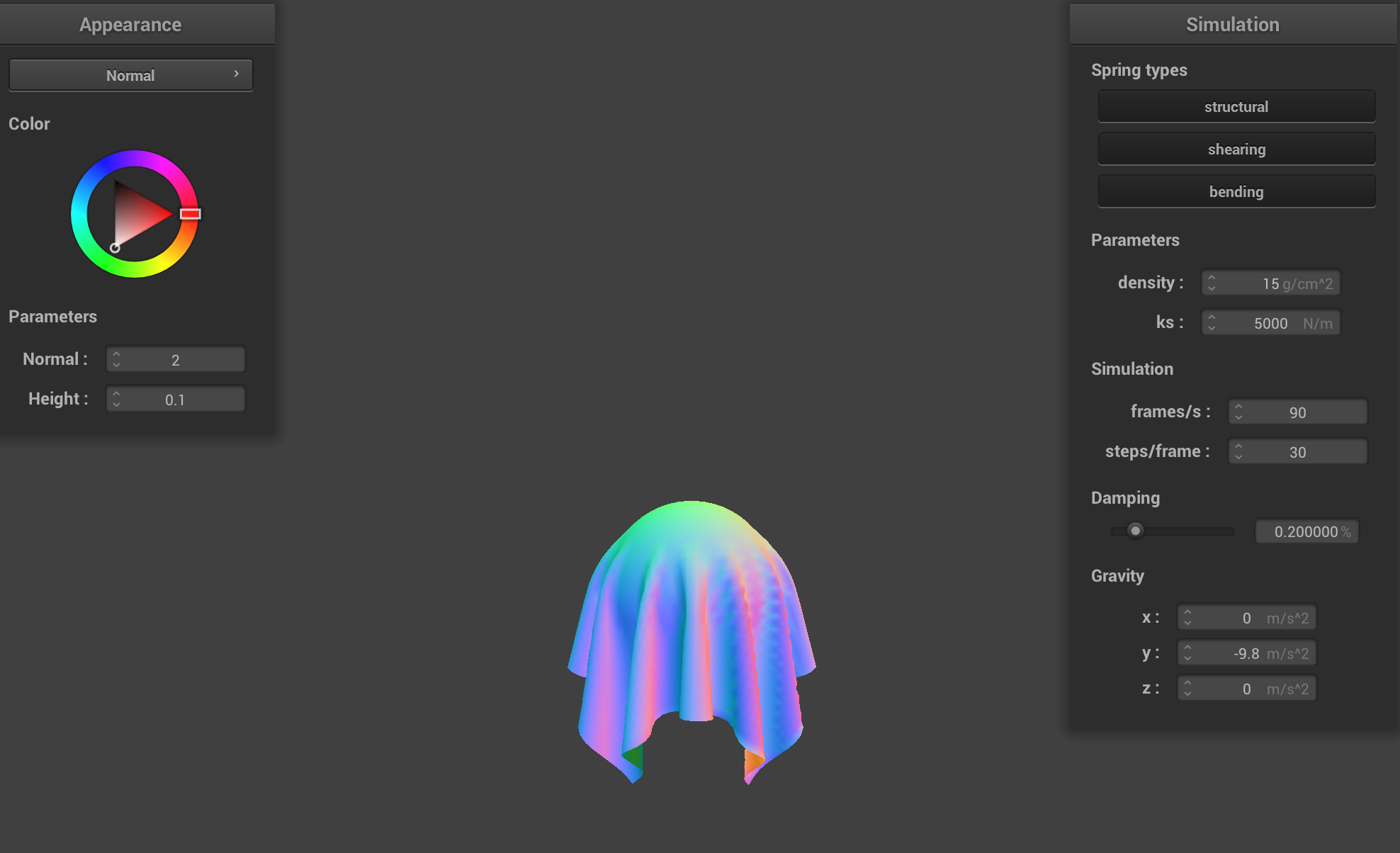Click the Gravity z value field
The width and height of the screenshot is (1400, 853).
click(x=1246, y=688)
